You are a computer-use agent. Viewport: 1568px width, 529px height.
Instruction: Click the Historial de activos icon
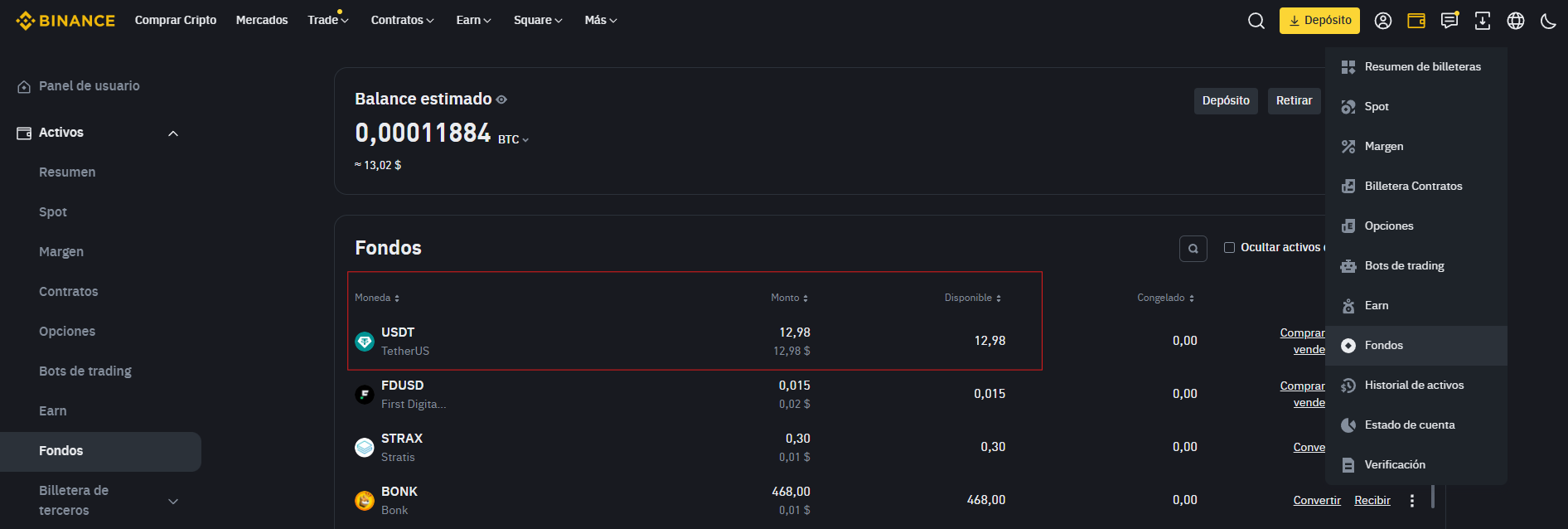point(1348,386)
